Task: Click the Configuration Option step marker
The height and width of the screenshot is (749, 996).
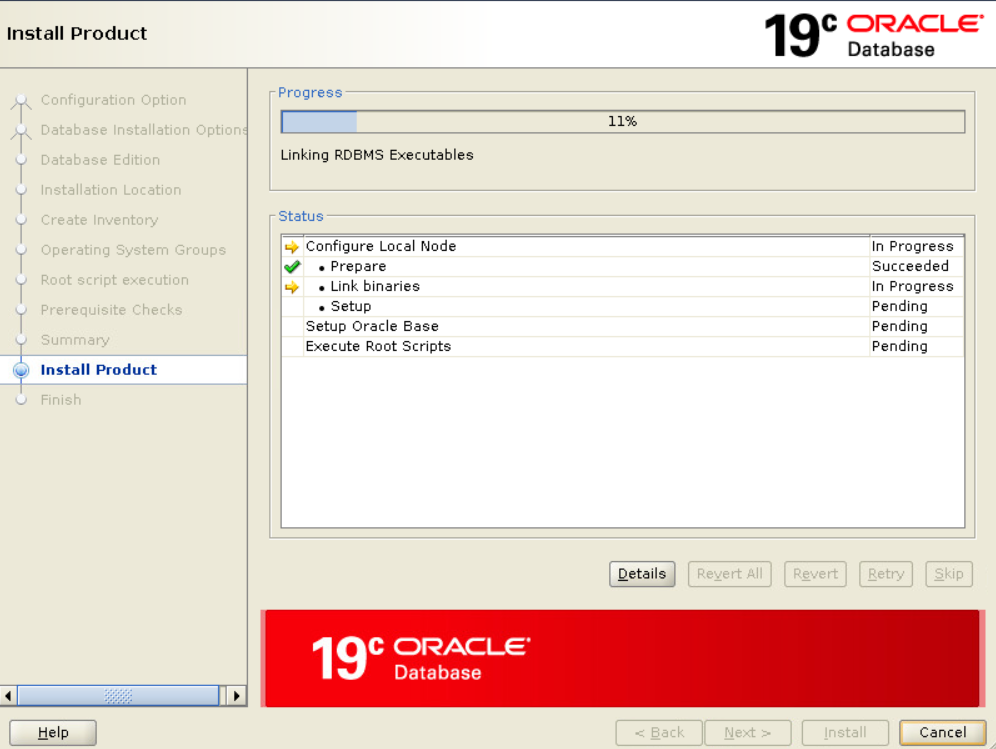Action: [x=21, y=100]
